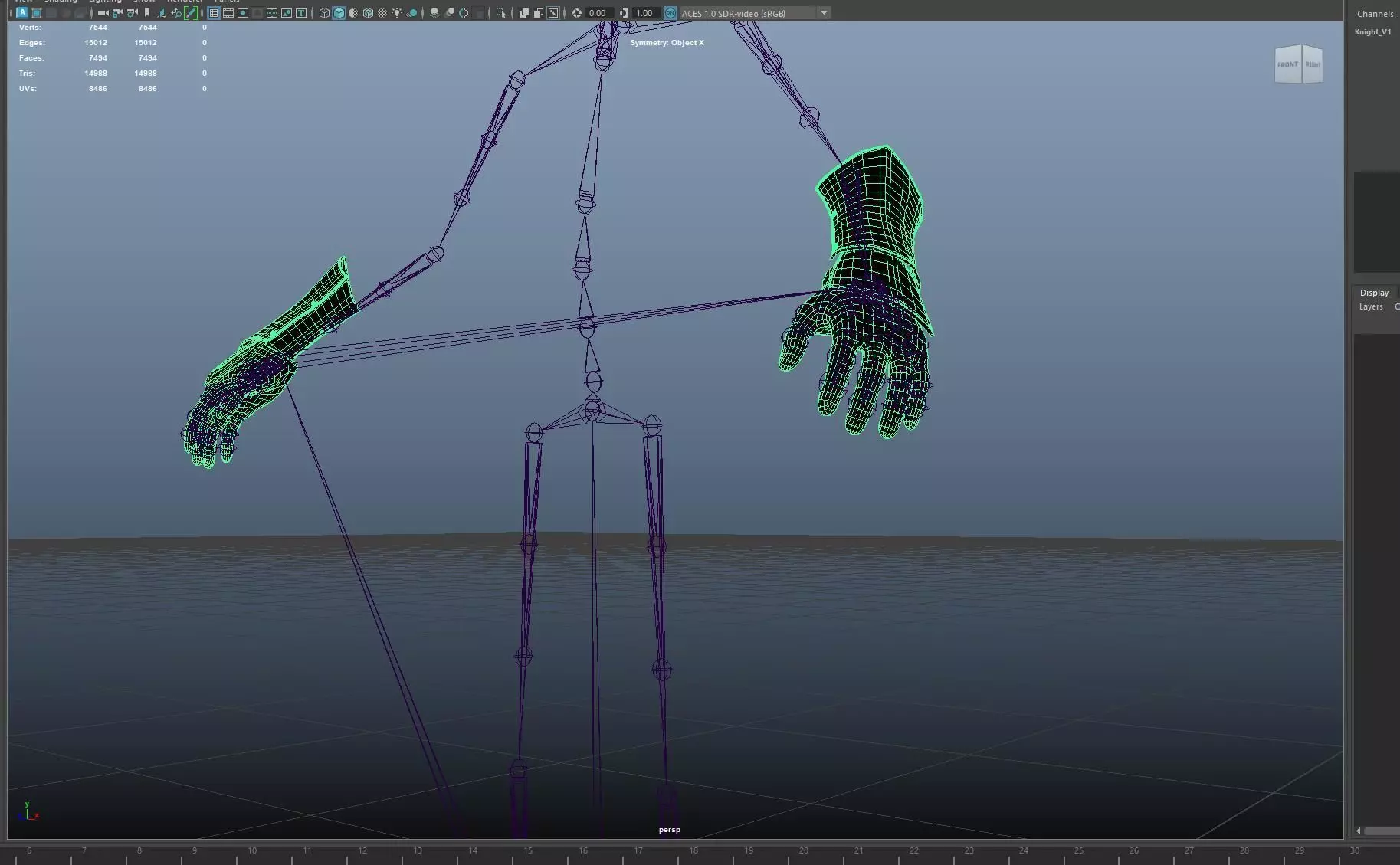Click the Multisample Anti-aliasing icon
Image resolution: width=1400 pixels, height=865 pixels.
click(464, 13)
